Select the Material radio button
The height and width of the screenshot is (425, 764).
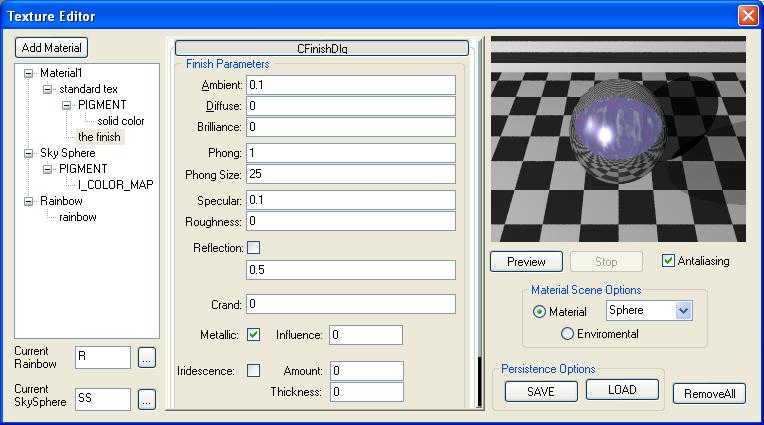[540, 312]
